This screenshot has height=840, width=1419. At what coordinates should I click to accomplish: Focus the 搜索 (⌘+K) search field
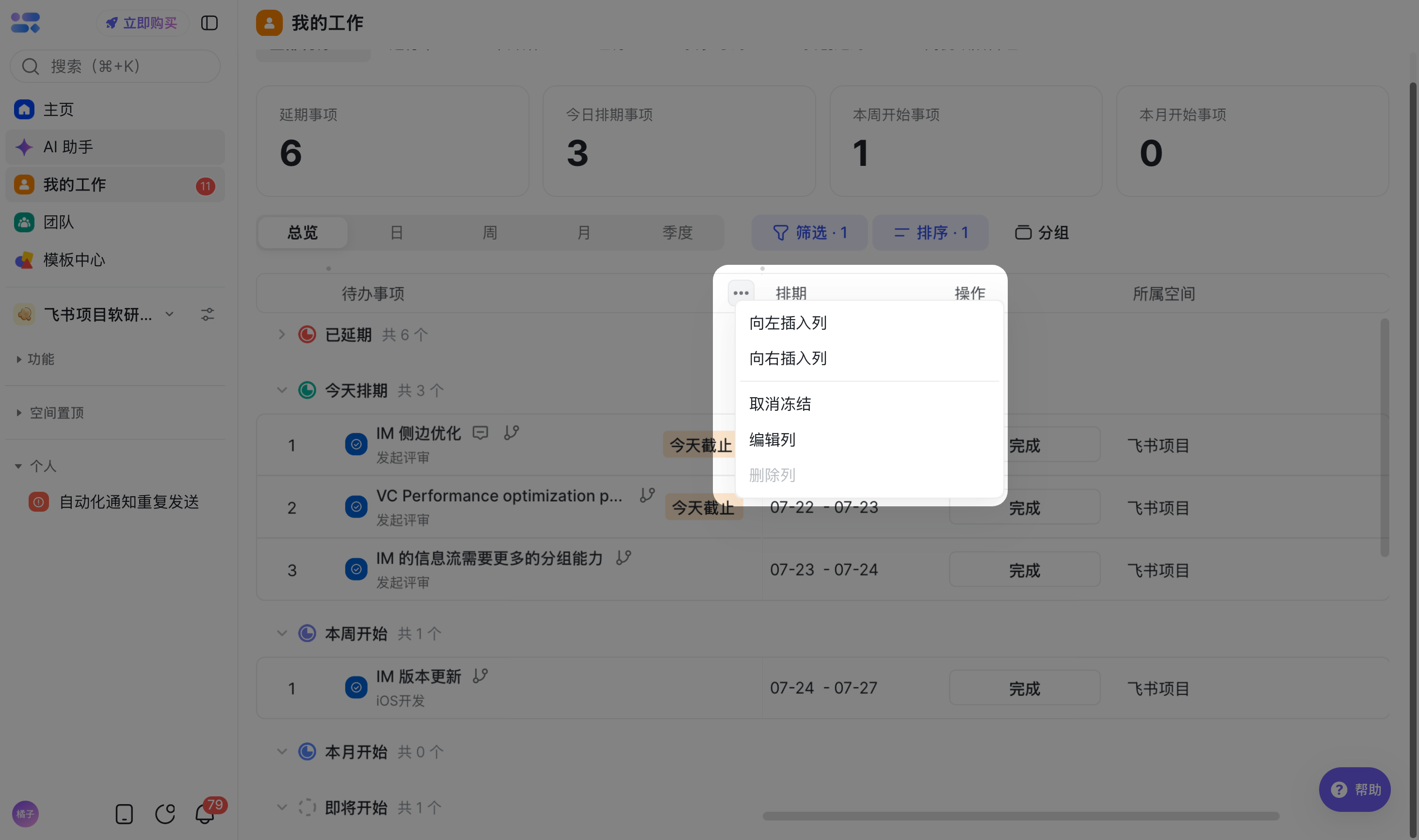[115, 66]
